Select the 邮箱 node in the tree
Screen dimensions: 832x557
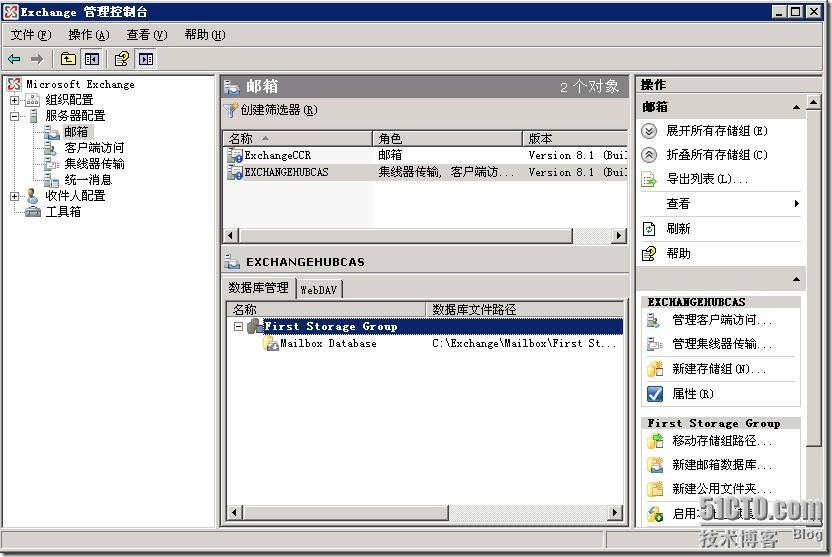tap(76, 132)
